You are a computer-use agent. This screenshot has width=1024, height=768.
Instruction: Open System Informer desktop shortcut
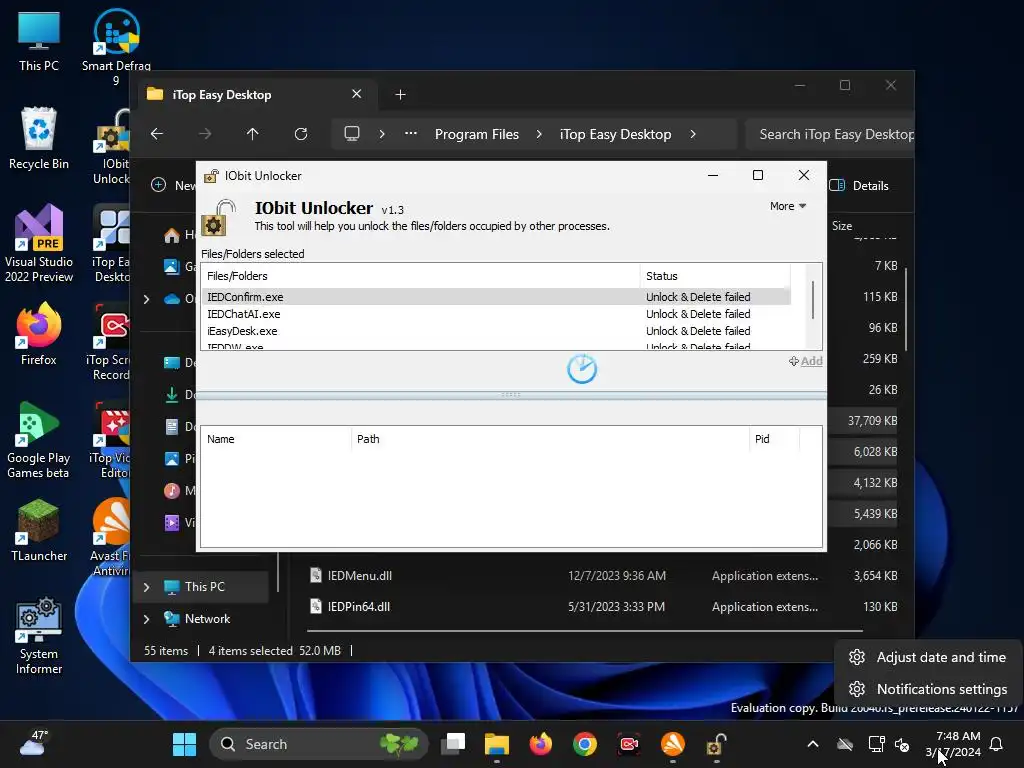point(39,636)
